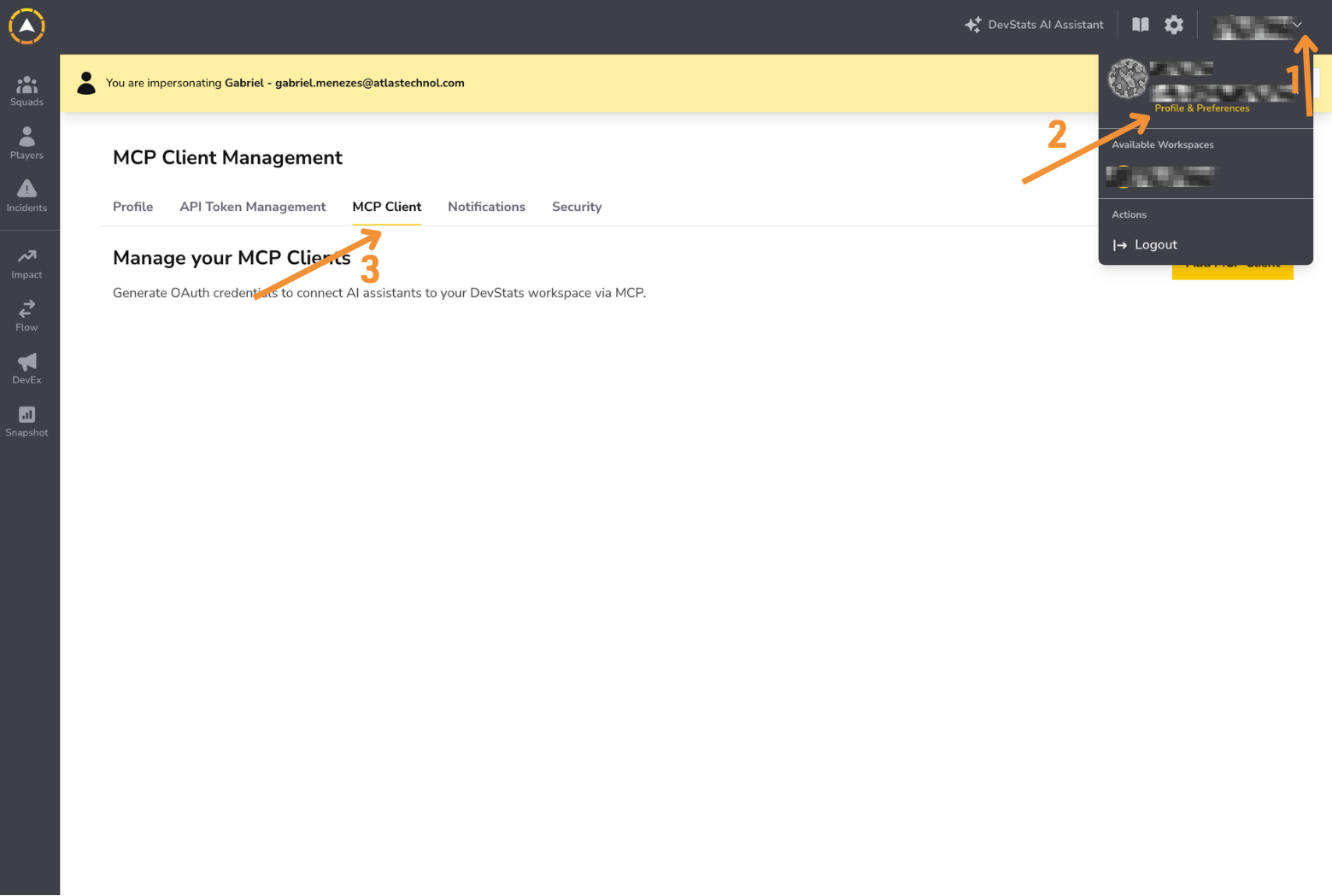
Task: Open the Squads sidebar section
Action: click(26, 91)
